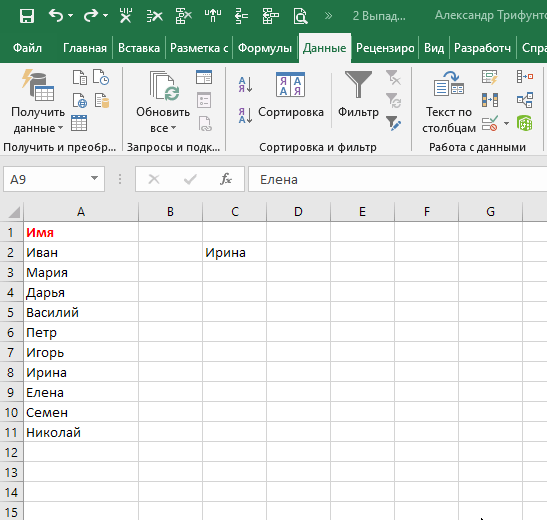Click the Save icon in quick access toolbar

pyautogui.click(x=27, y=16)
